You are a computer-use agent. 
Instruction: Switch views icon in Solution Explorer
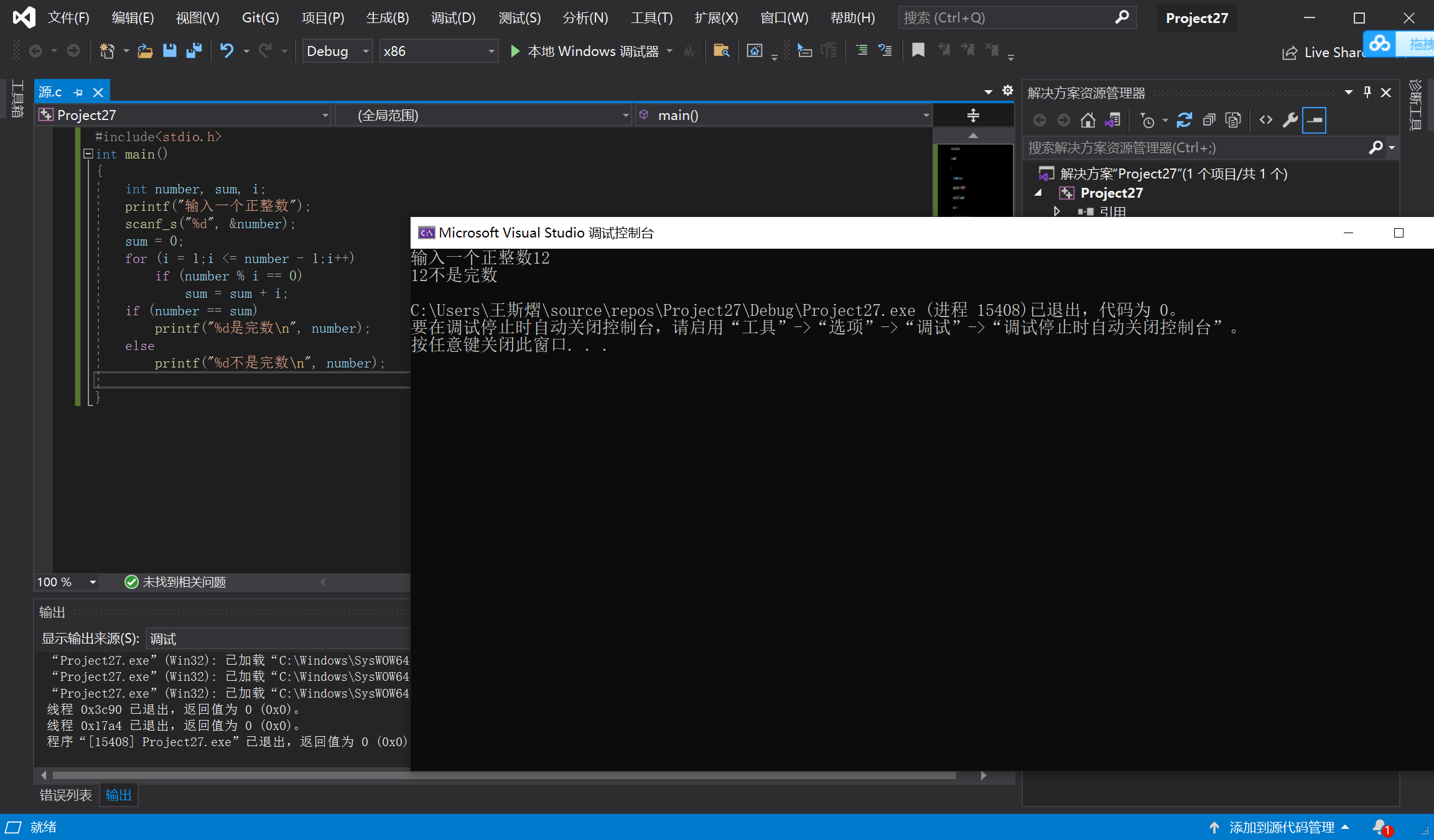(1112, 120)
